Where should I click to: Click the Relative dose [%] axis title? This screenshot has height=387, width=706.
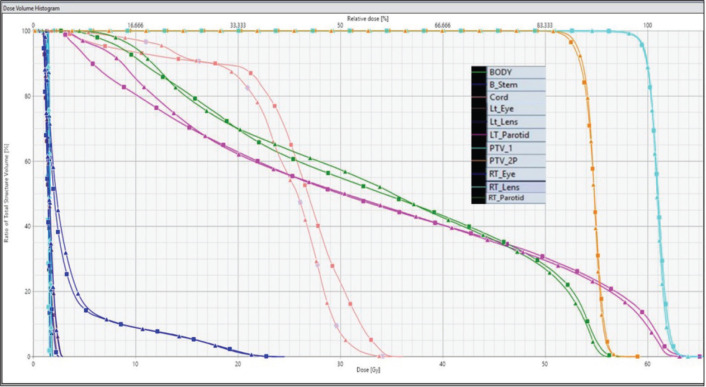[x=367, y=18]
